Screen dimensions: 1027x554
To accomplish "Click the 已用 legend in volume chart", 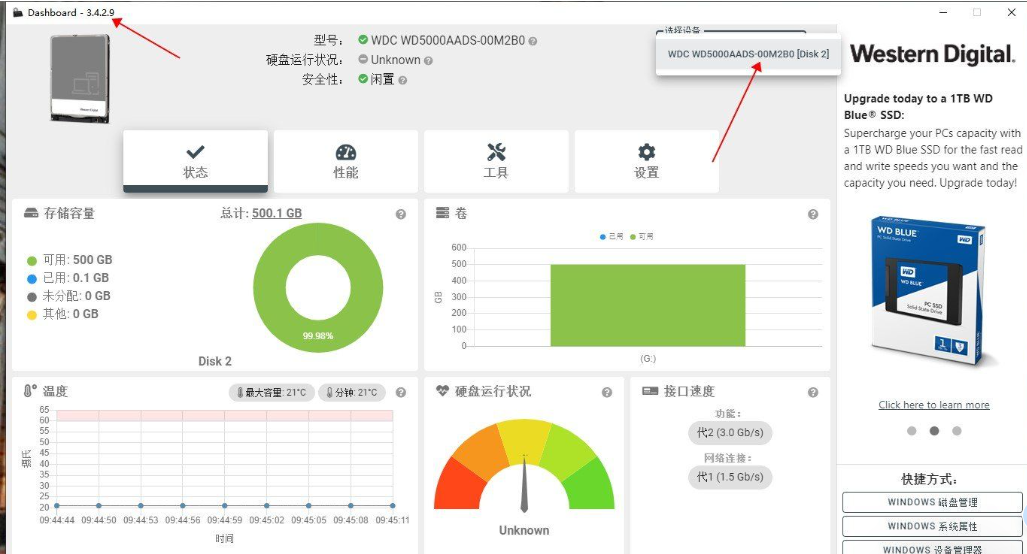I will coord(612,236).
